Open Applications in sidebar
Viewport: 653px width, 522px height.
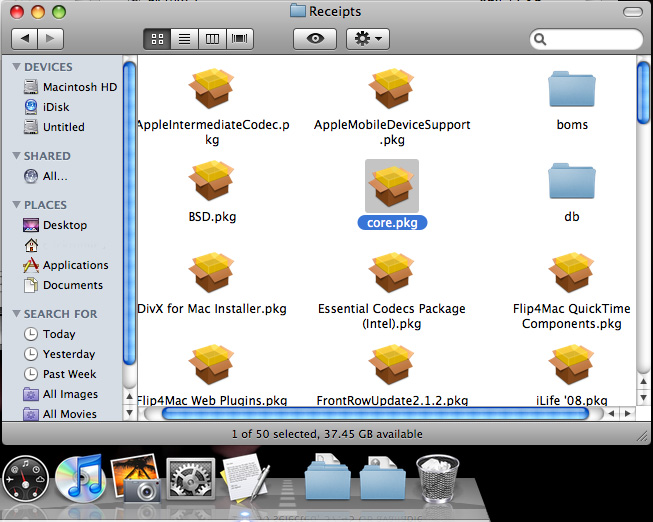(x=66, y=265)
